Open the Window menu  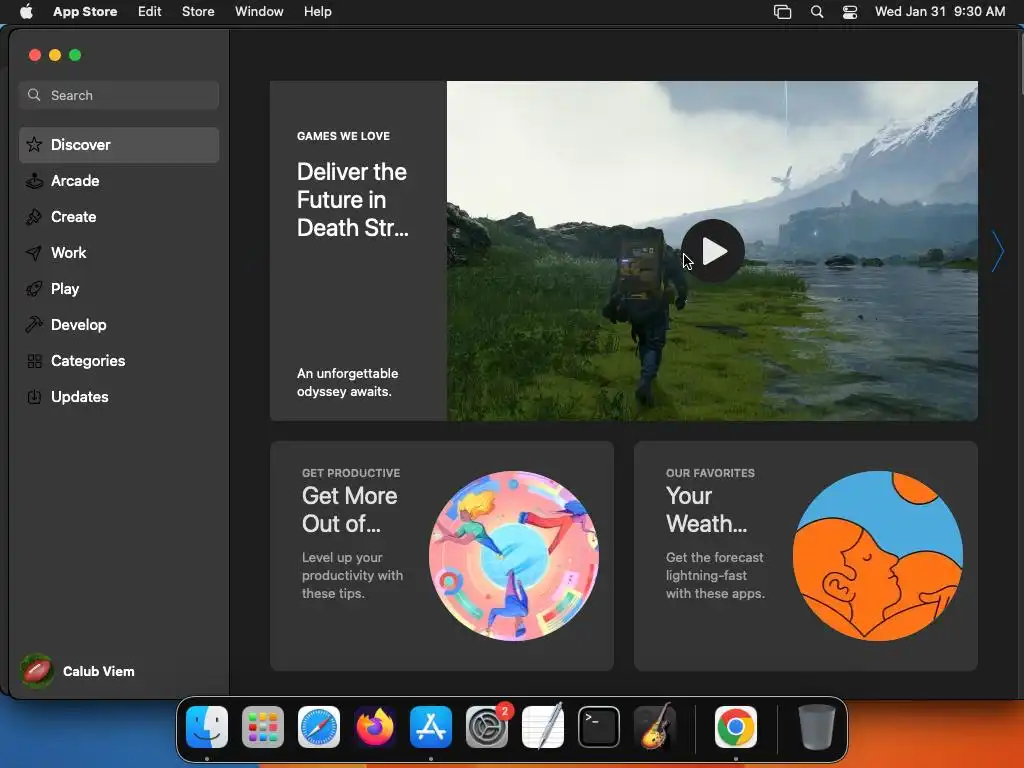(x=259, y=12)
